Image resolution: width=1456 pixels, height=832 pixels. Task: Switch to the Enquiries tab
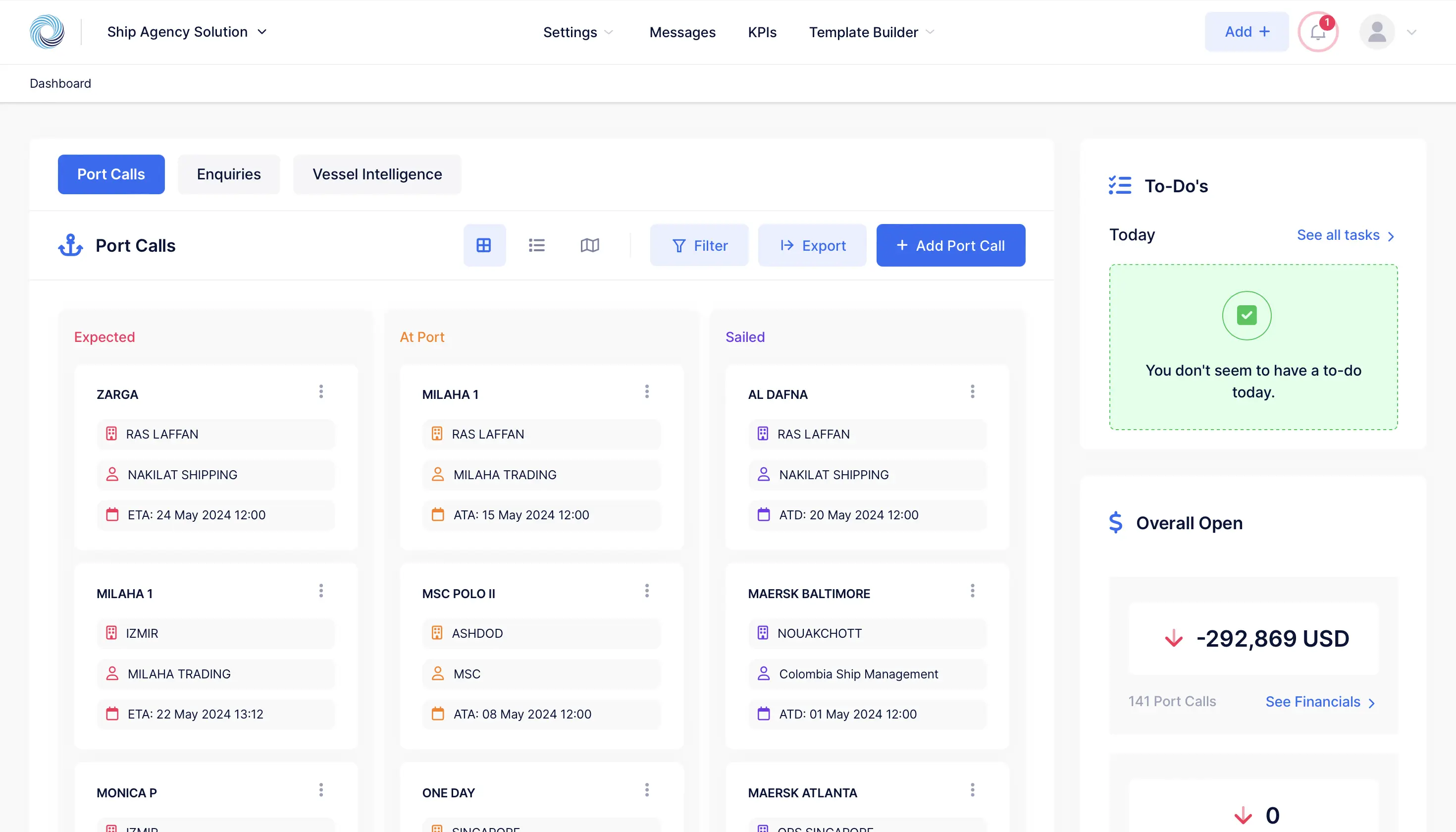coord(228,174)
